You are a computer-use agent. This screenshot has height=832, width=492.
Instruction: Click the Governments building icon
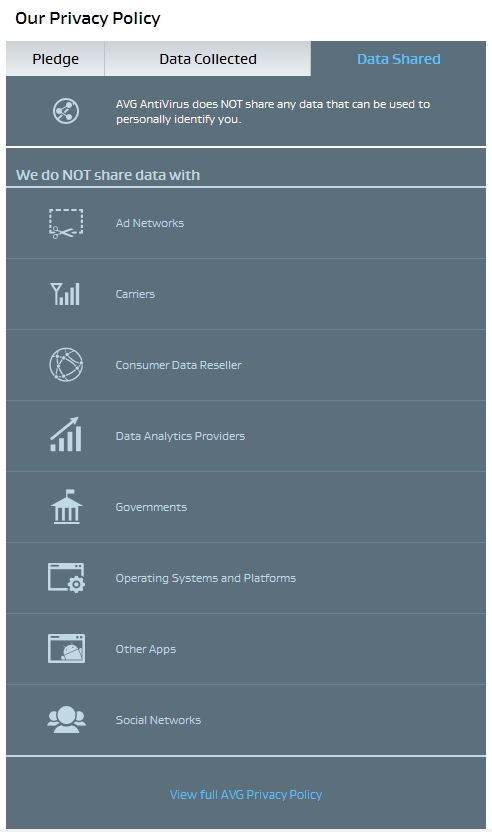coord(66,507)
